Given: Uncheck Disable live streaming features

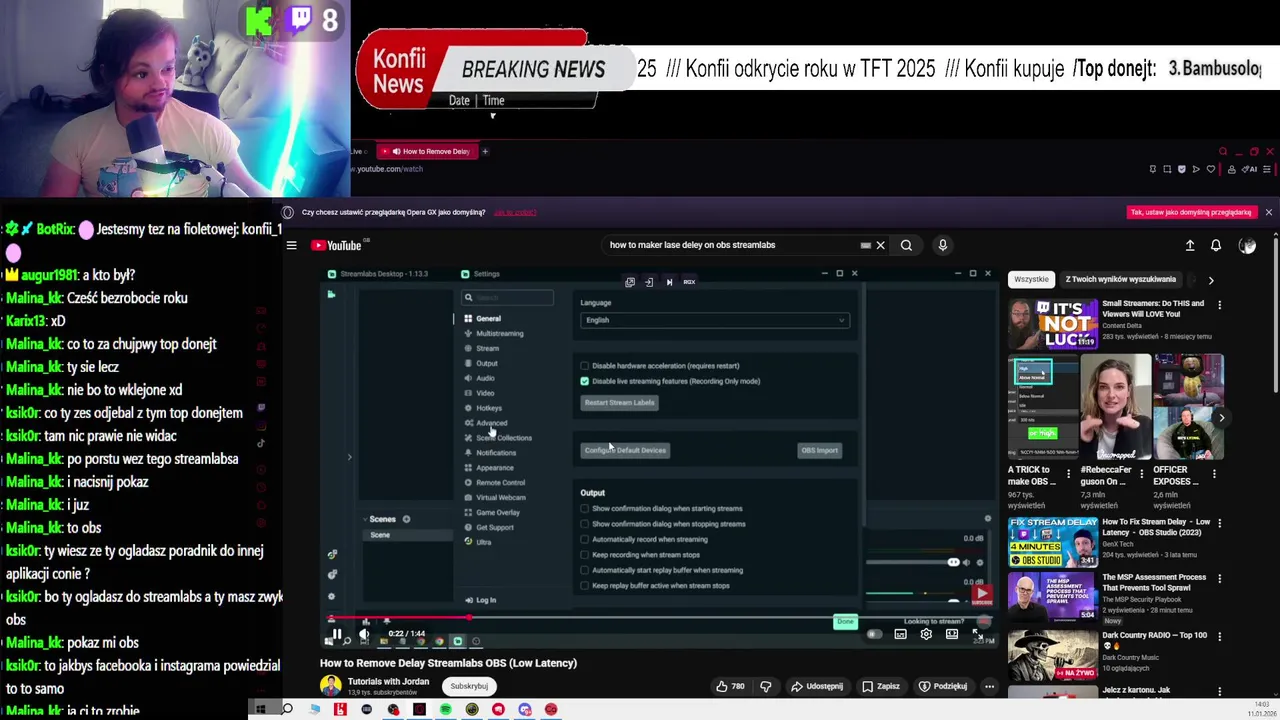Looking at the screenshot, I should tap(585, 381).
